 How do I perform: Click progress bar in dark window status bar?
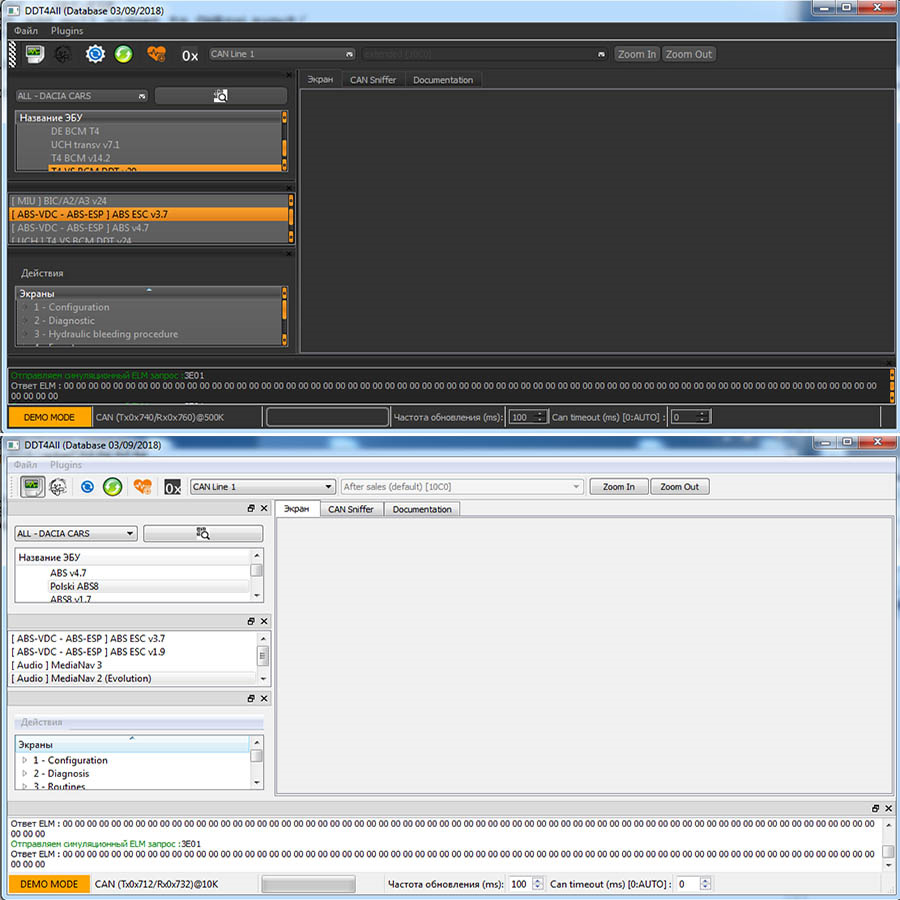pyautogui.click(x=328, y=417)
